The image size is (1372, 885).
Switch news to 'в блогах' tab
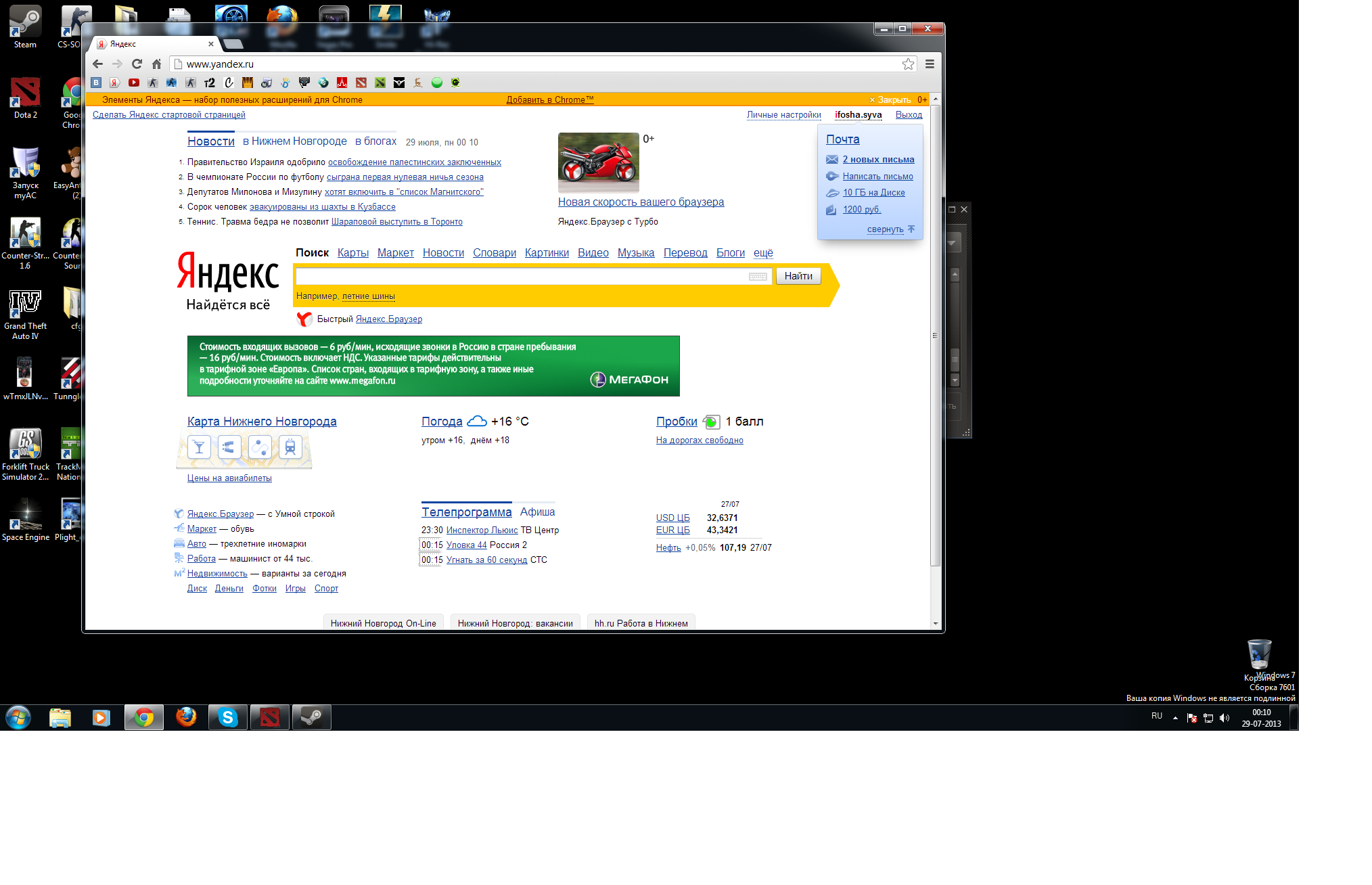pyautogui.click(x=376, y=141)
